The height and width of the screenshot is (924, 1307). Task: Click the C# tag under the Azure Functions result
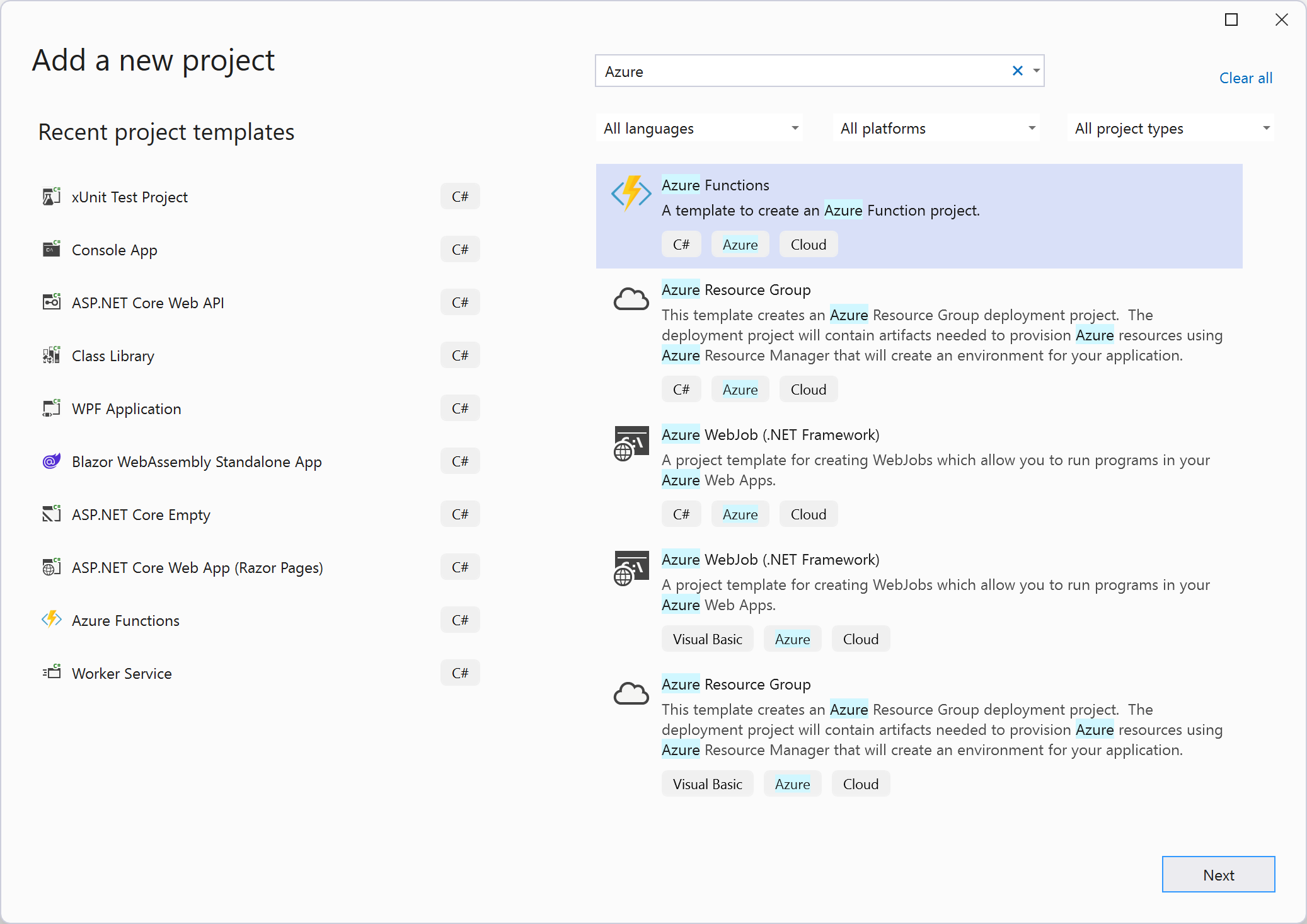(x=681, y=245)
